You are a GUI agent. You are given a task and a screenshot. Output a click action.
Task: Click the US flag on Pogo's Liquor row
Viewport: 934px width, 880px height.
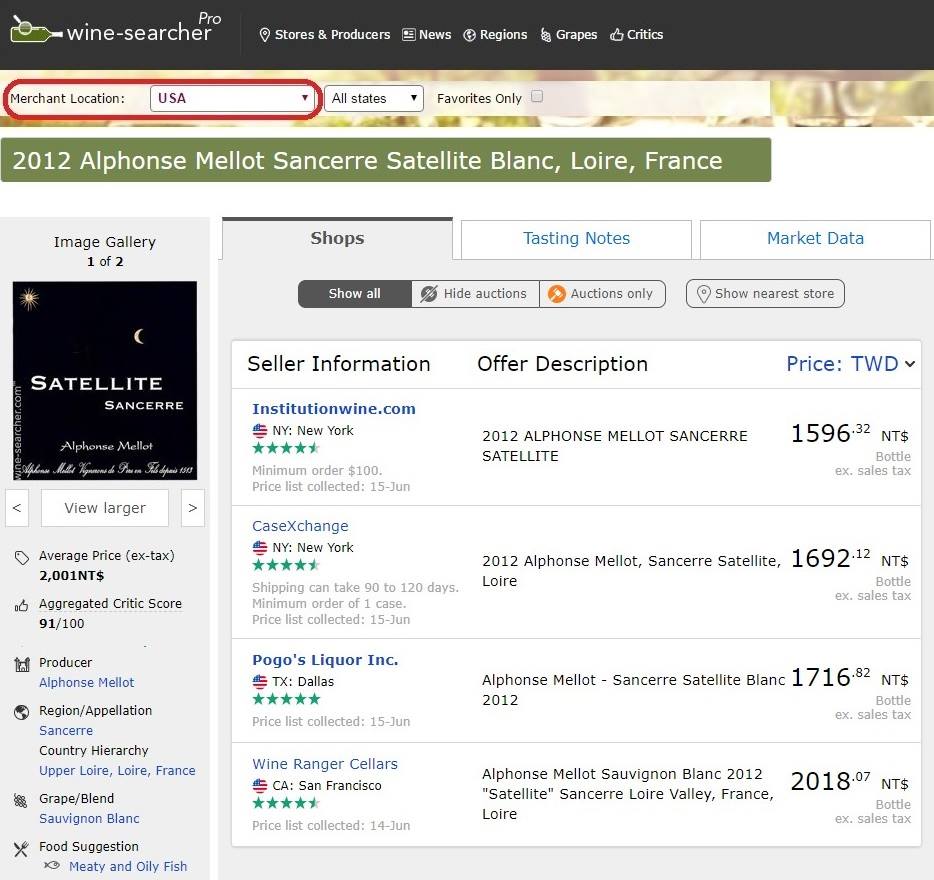(x=260, y=681)
